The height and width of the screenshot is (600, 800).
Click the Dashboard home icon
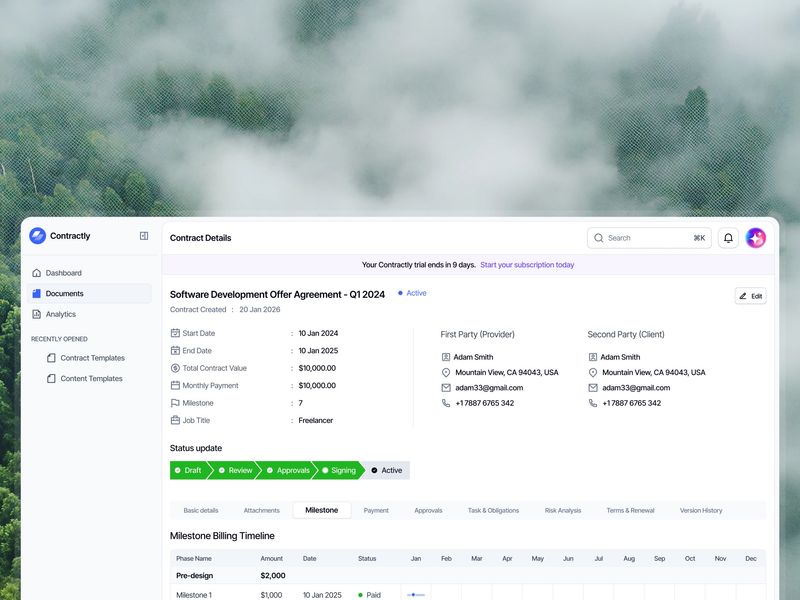(36, 273)
